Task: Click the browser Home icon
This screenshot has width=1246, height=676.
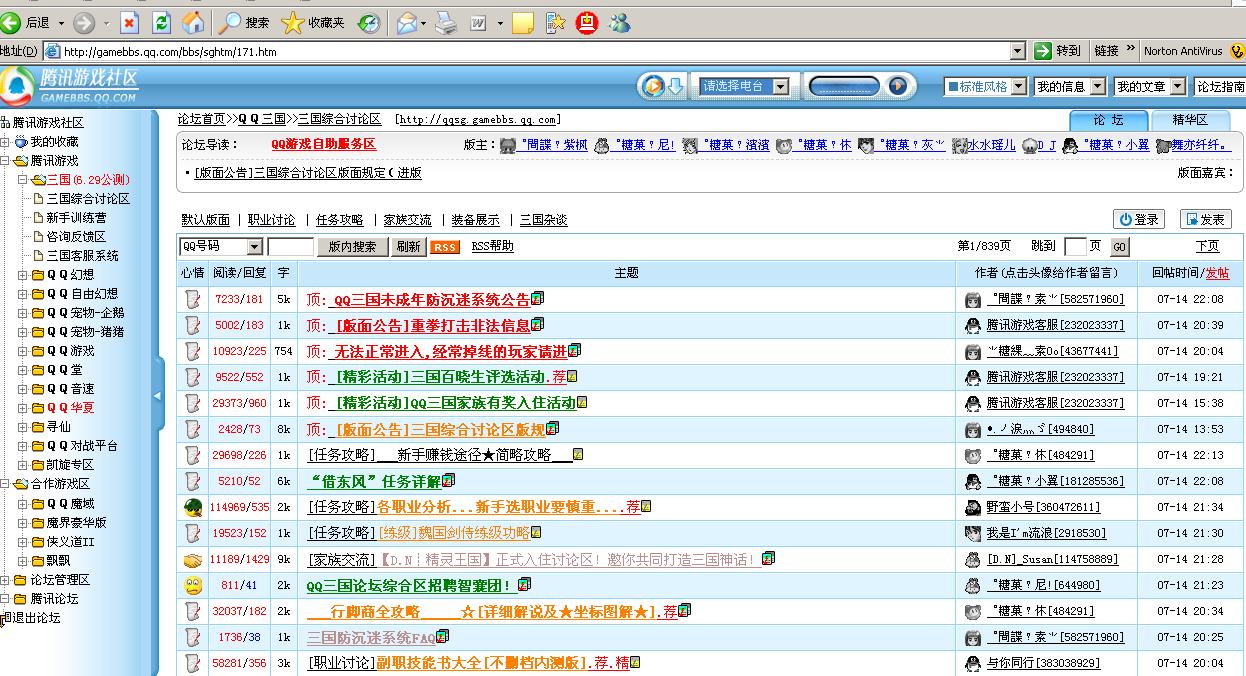Action: (x=194, y=22)
